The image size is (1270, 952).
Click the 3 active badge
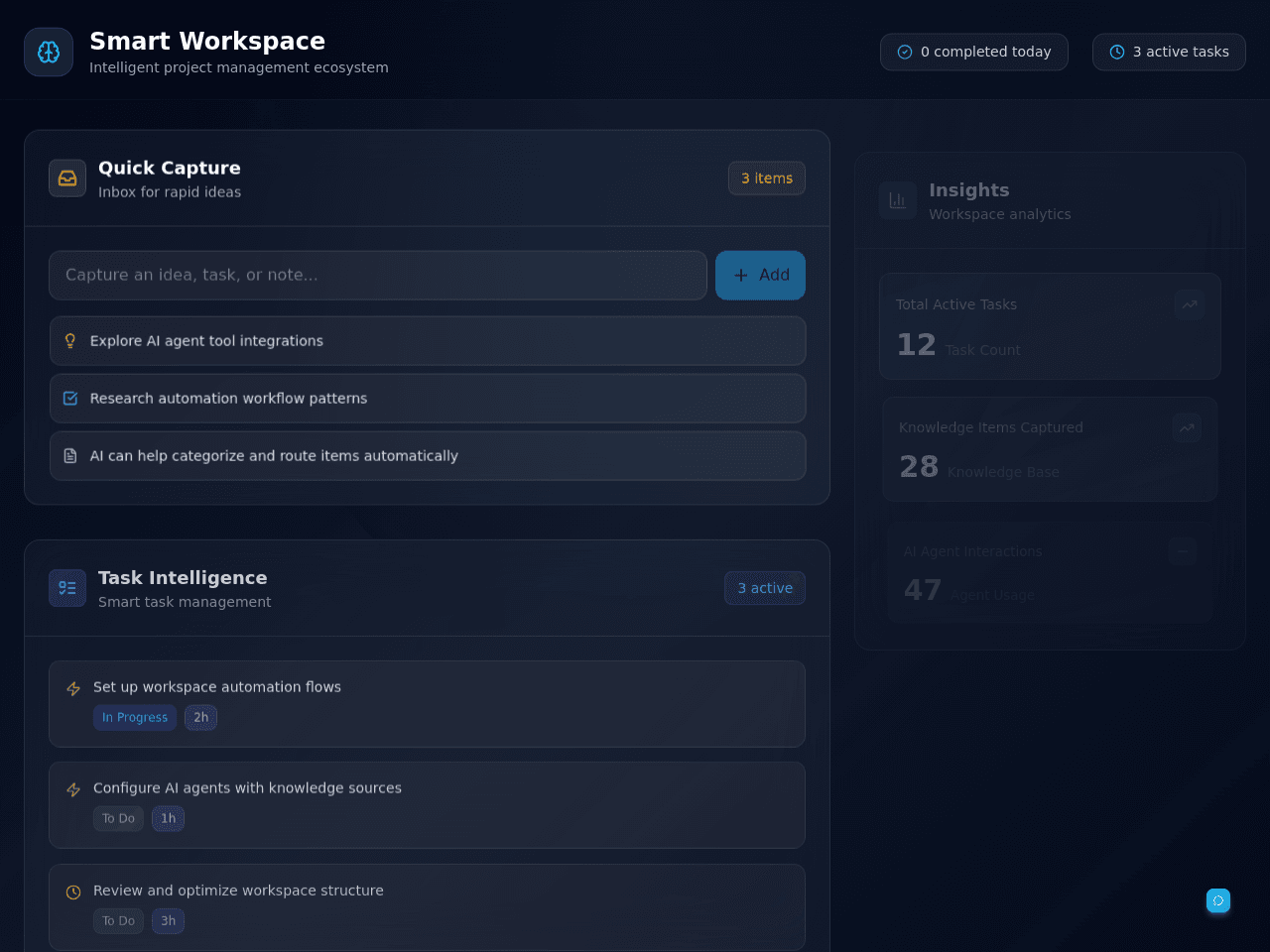point(765,588)
